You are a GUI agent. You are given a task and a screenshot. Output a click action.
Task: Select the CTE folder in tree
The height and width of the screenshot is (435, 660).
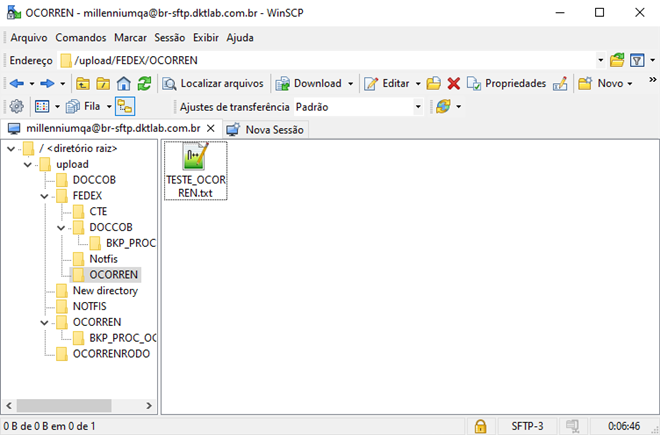tap(98, 211)
